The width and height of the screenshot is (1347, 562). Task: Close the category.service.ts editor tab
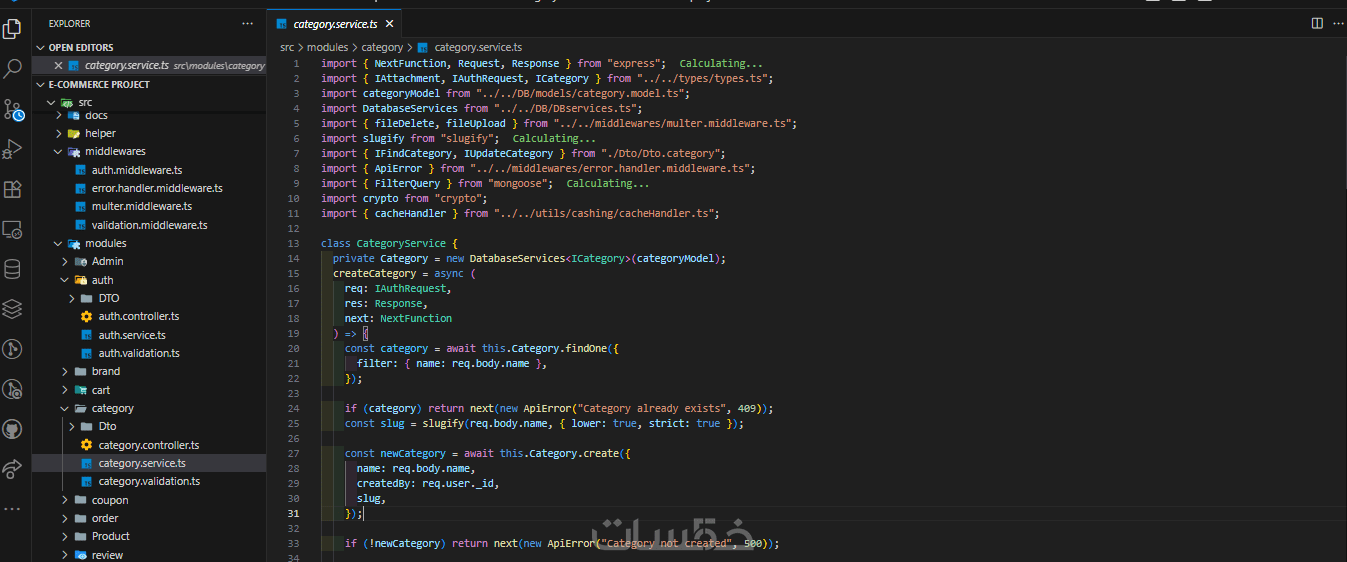pos(389,23)
